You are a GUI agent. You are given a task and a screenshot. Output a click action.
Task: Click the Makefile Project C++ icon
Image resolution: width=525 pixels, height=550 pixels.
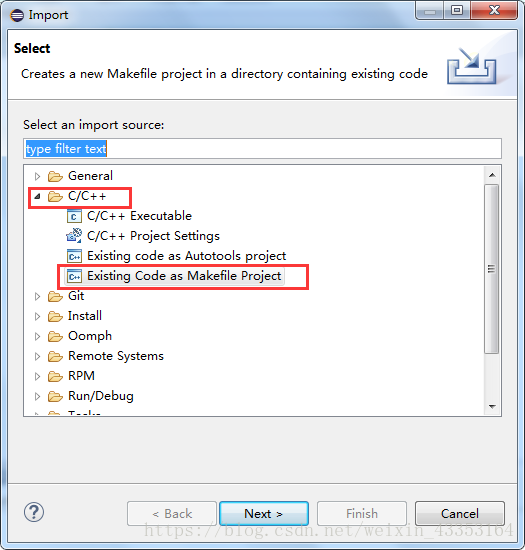coord(74,276)
